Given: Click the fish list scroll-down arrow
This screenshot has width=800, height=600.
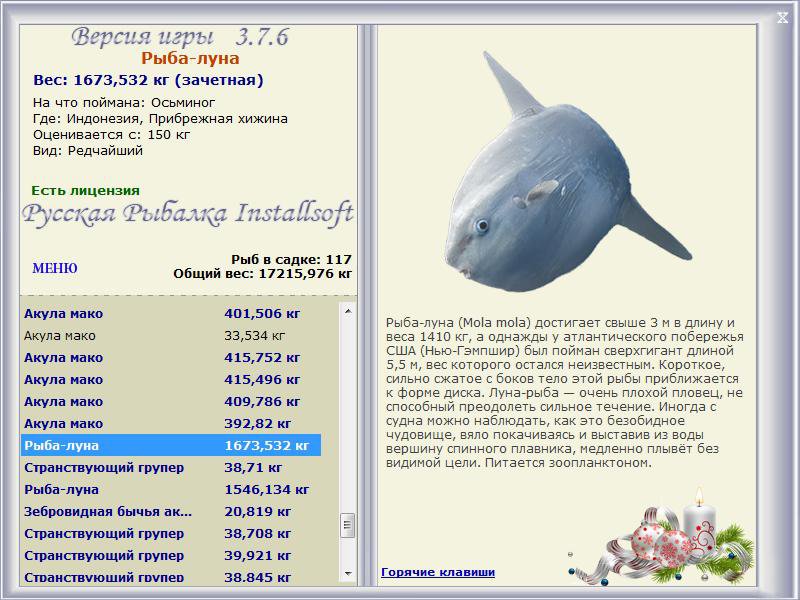Looking at the screenshot, I should 348,573.
